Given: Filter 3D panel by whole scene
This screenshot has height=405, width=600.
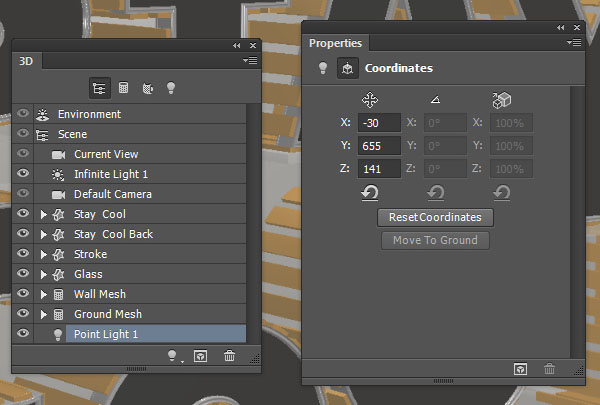Looking at the screenshot, I should click(101, 88).
